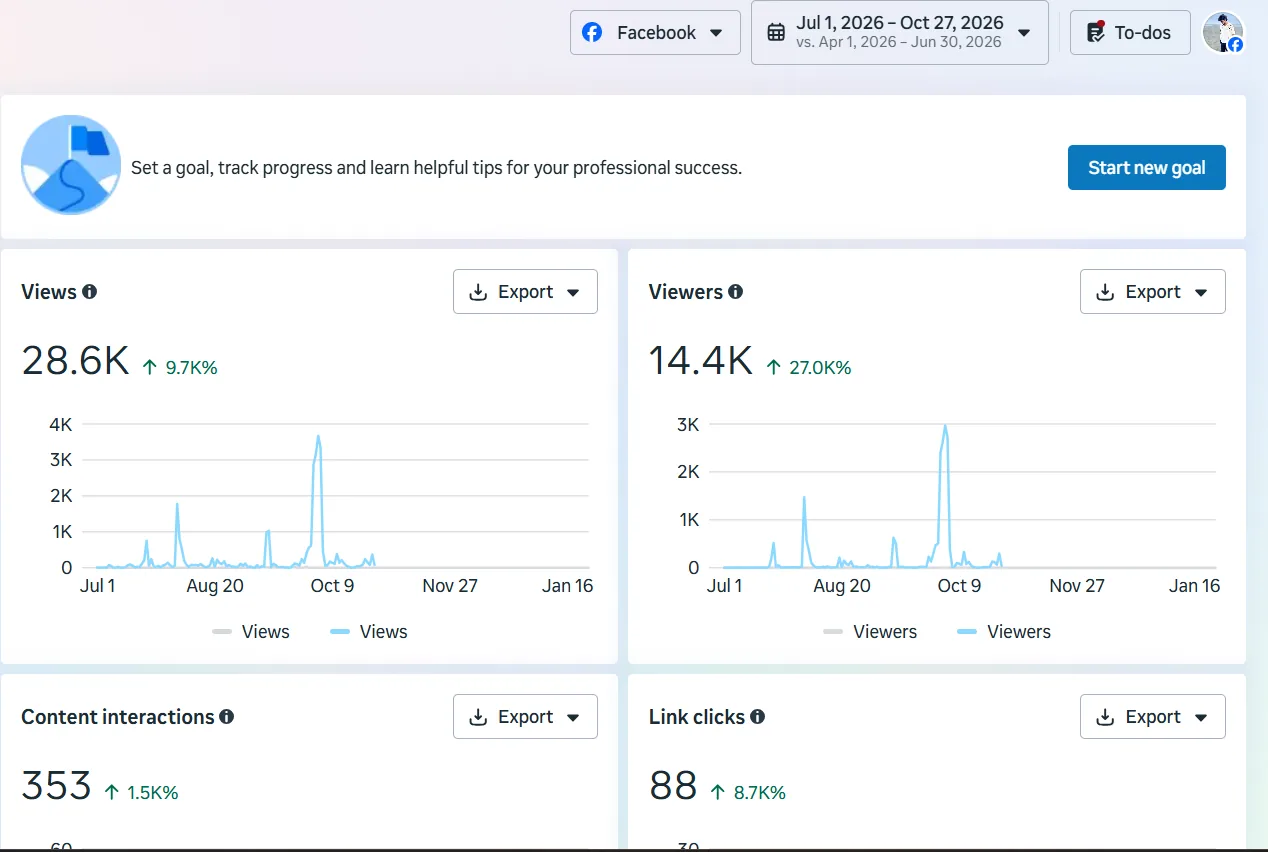
Task: Click the 4K axis label on Views chart
Action: pos(61,424)
